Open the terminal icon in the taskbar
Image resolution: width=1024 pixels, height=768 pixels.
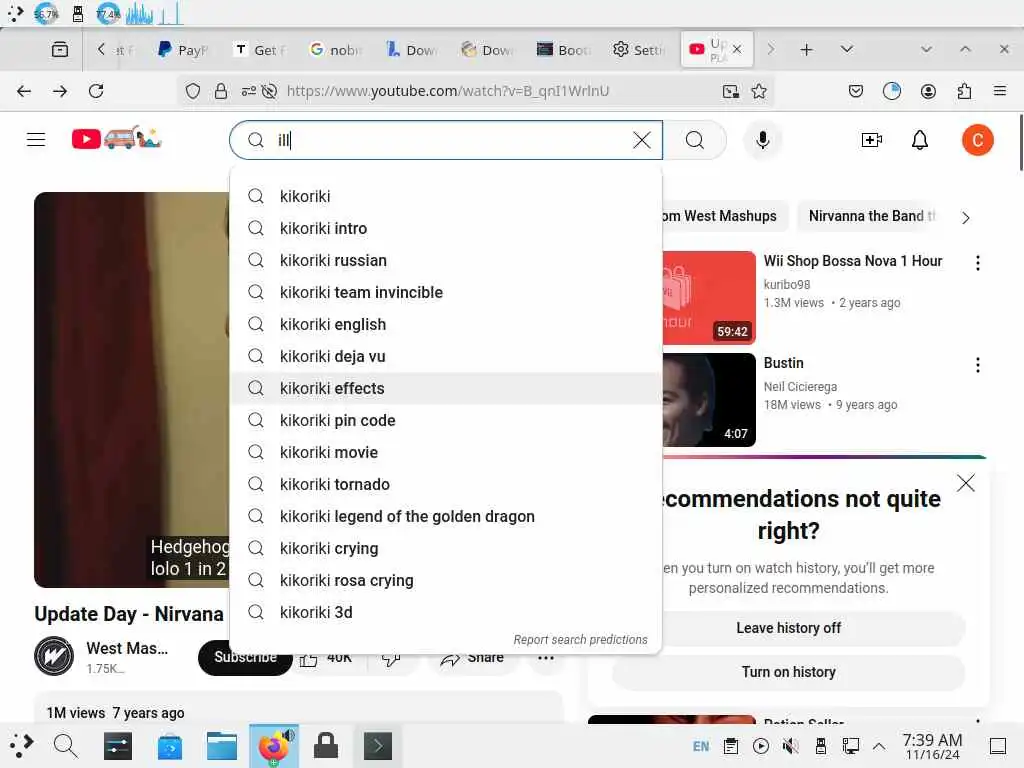(x=377, y=745)
